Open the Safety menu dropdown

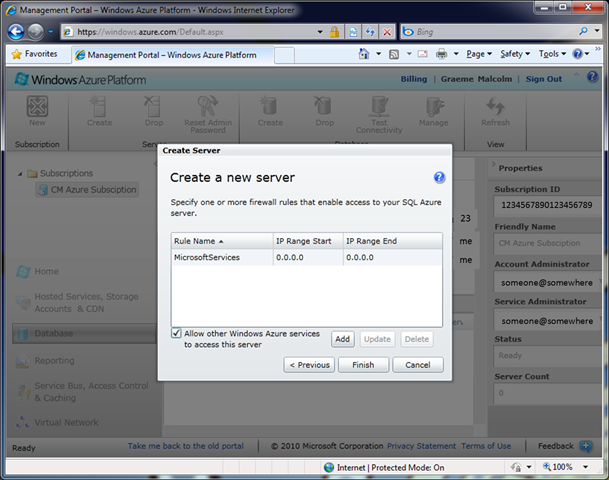click(515, 54)
